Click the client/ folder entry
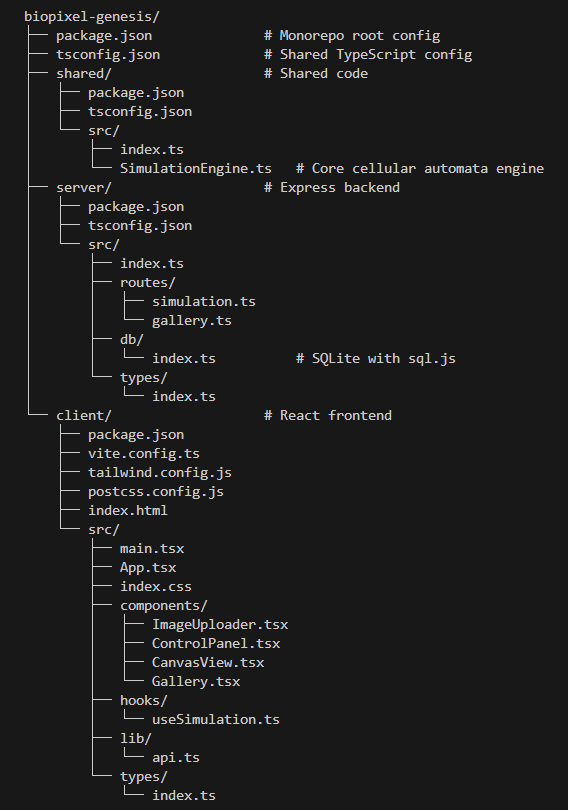 pos(84,416)
